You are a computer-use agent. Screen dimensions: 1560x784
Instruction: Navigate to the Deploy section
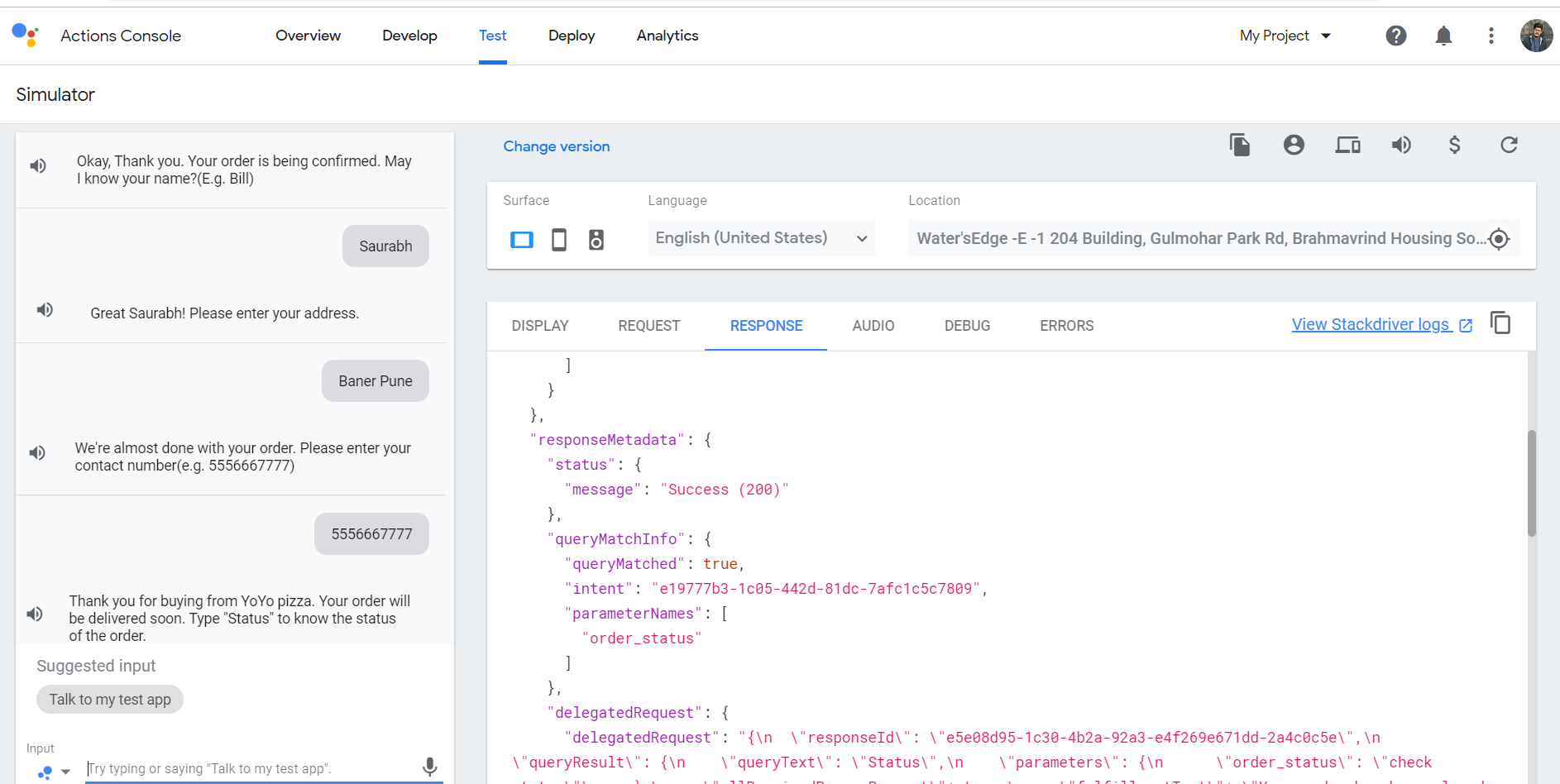[571, 36]
